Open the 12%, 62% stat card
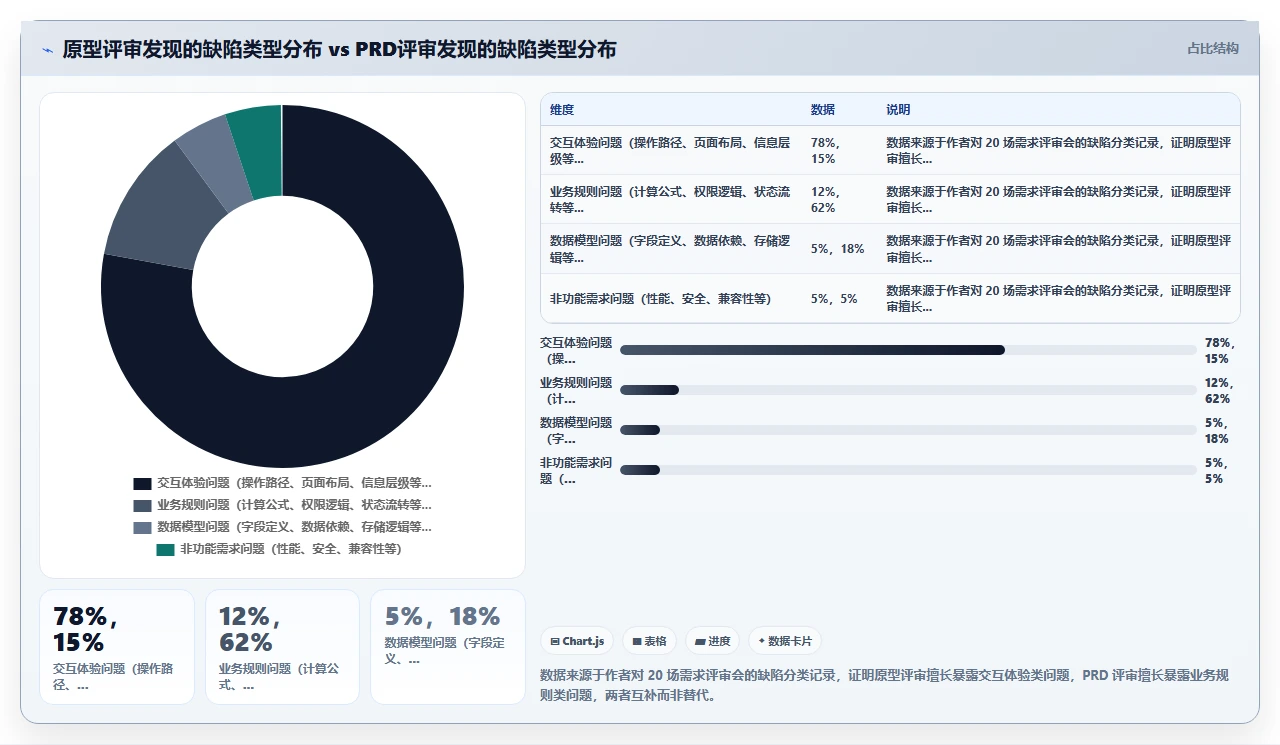The height and width of the screenshot is (745, 1280). (x=282, y=647)
